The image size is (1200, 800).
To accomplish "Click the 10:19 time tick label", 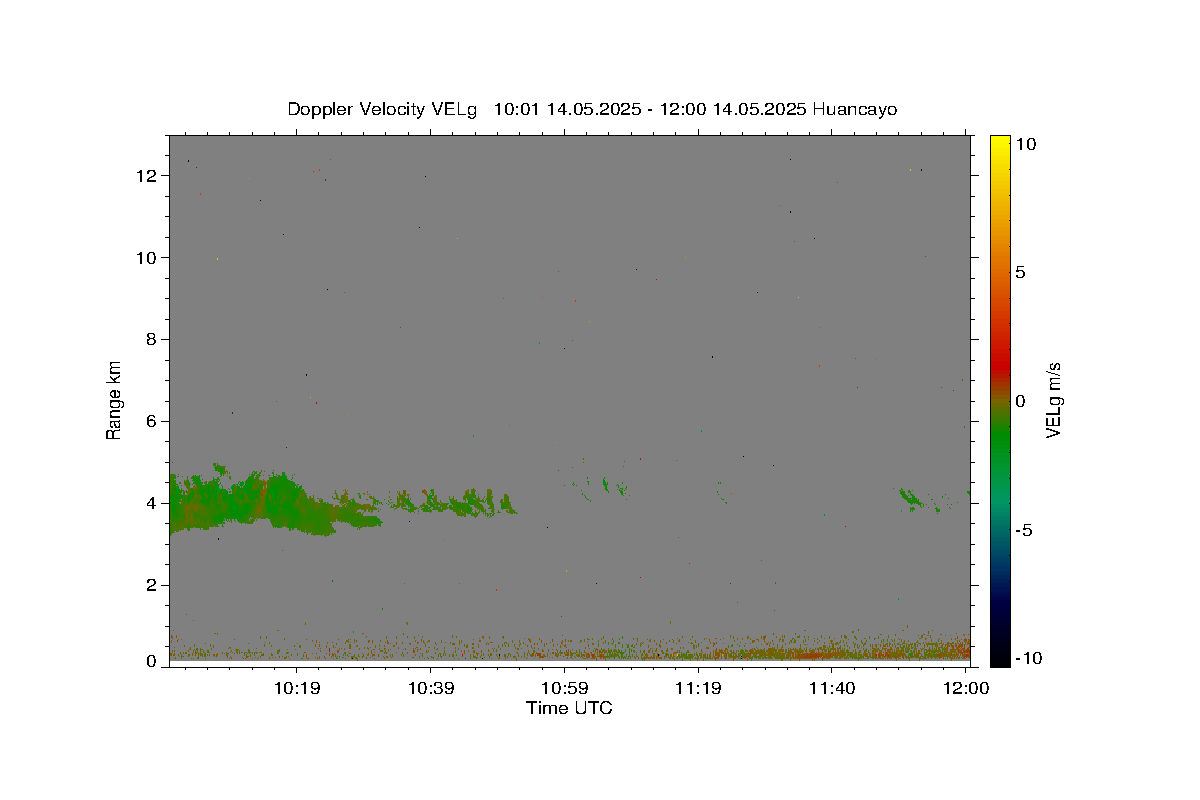I will click(297, 688).
